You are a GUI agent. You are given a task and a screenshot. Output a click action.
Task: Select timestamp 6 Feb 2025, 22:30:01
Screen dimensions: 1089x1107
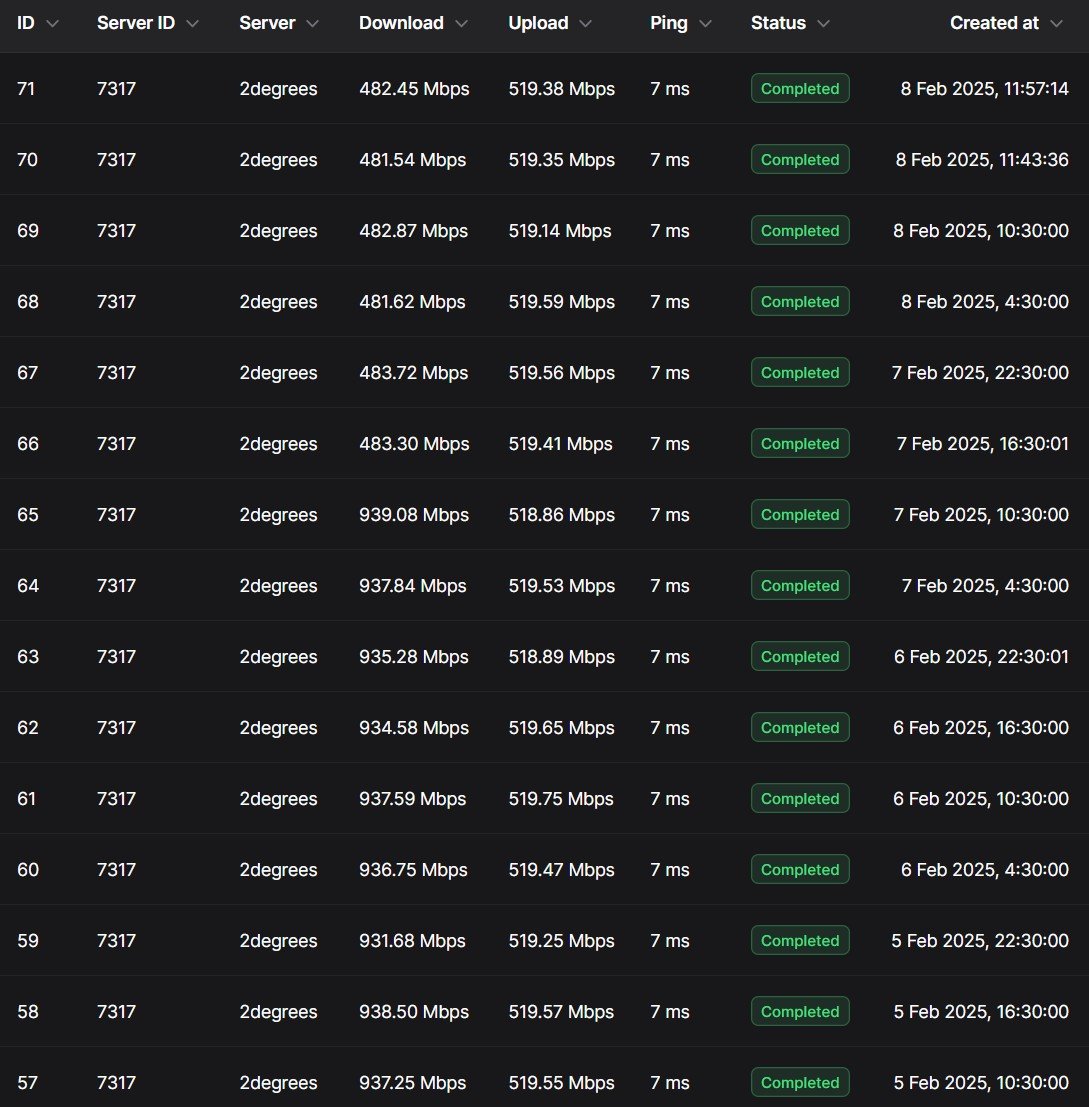coord(981,657)
